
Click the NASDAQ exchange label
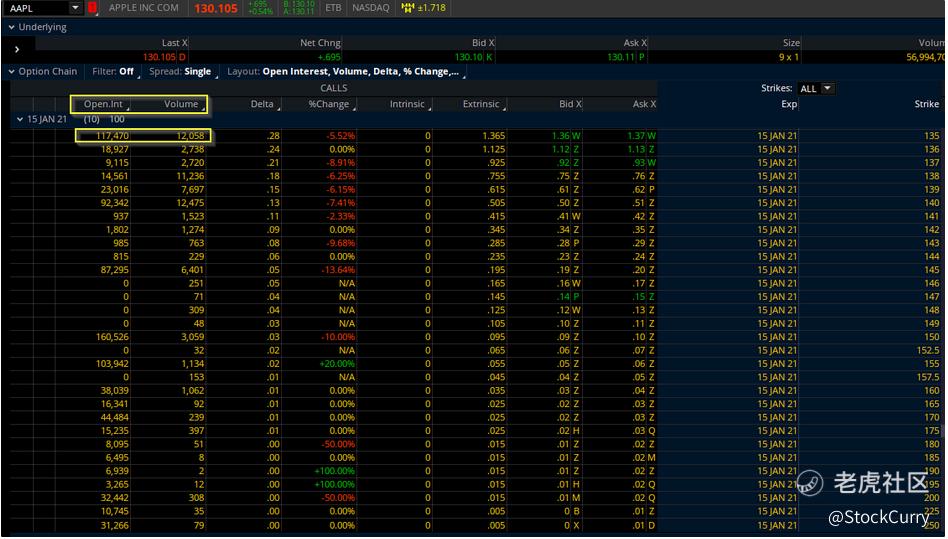coord(371,8)
